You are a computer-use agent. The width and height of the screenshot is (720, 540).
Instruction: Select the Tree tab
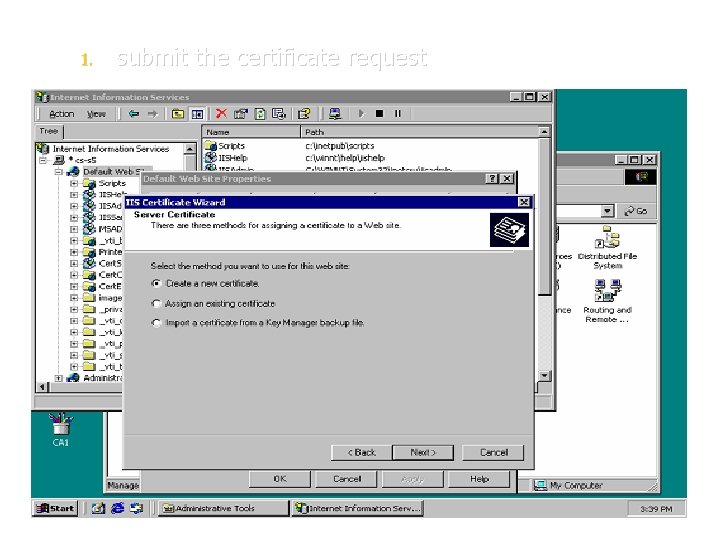click(49, 131)
